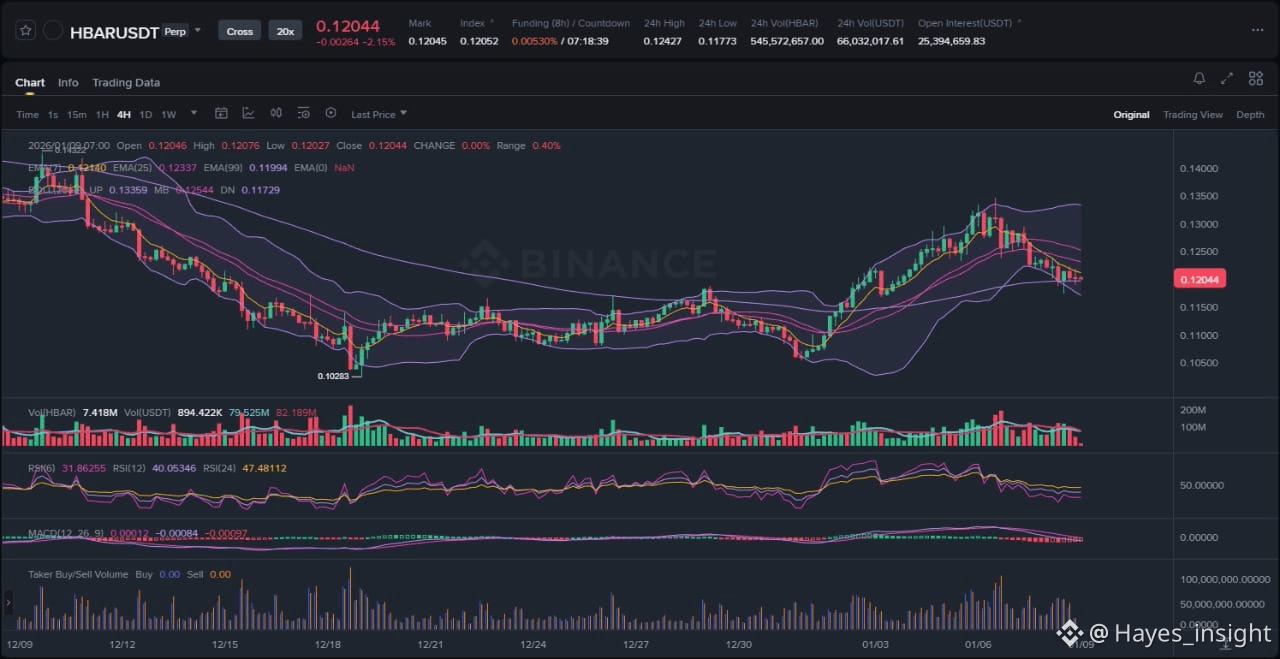Click the Vol(HBAR) indicator label
Viewport: 1280px width, 659px height.
tap(53, 411)
